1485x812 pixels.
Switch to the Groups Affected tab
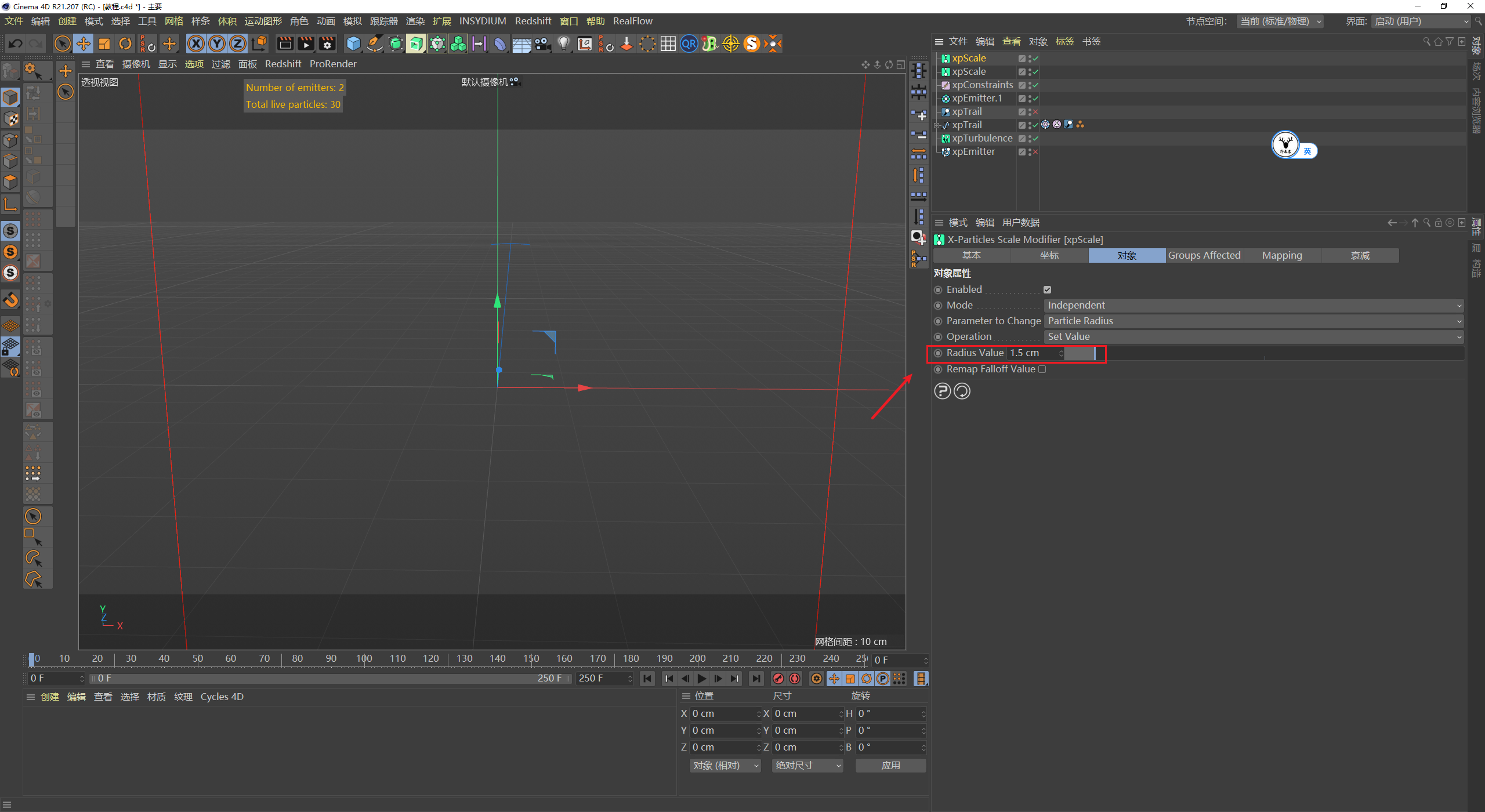[1204, 255]
